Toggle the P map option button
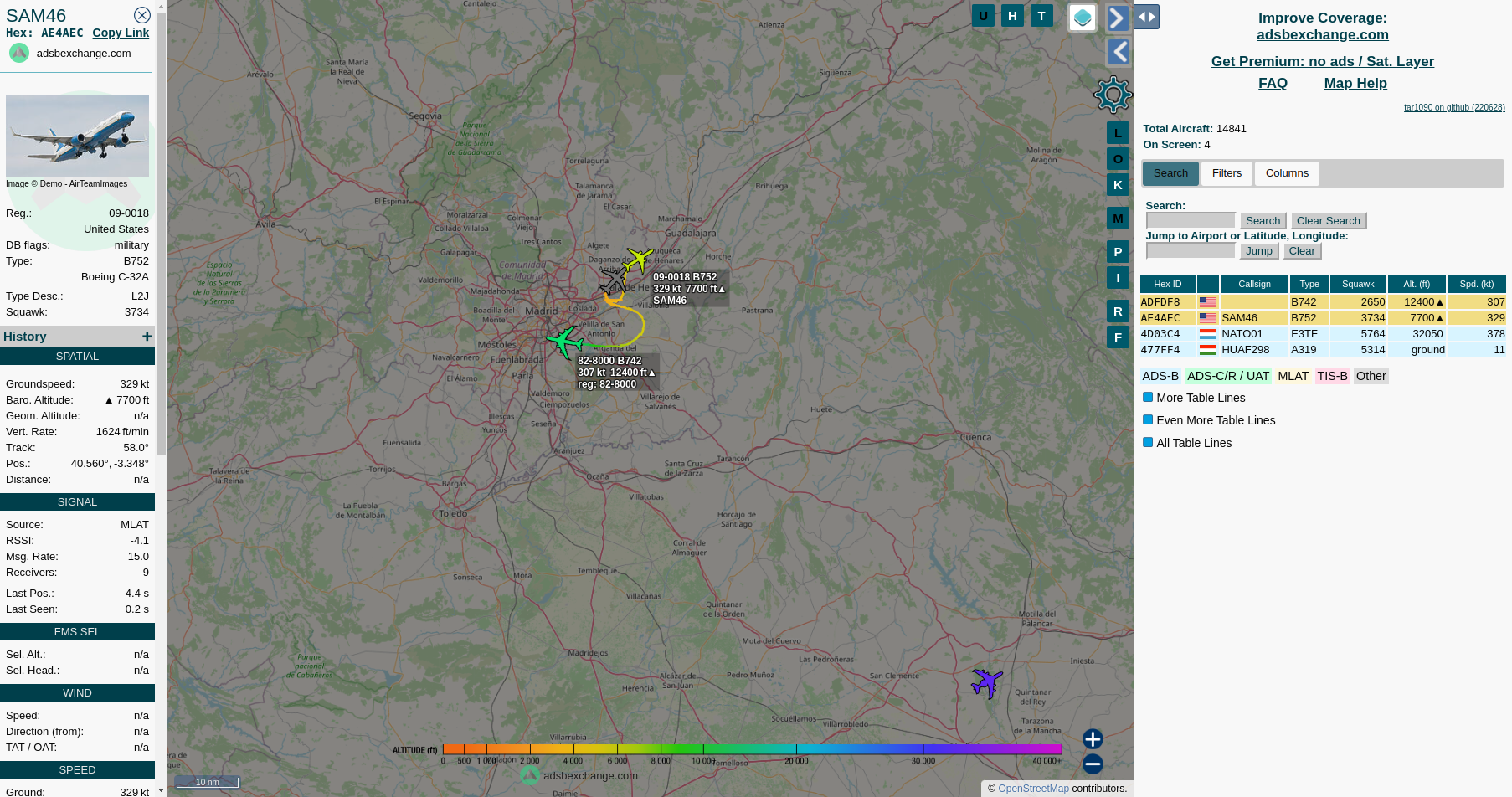The height and width of the screenshot is (797, 1512). click(1118, 252)
